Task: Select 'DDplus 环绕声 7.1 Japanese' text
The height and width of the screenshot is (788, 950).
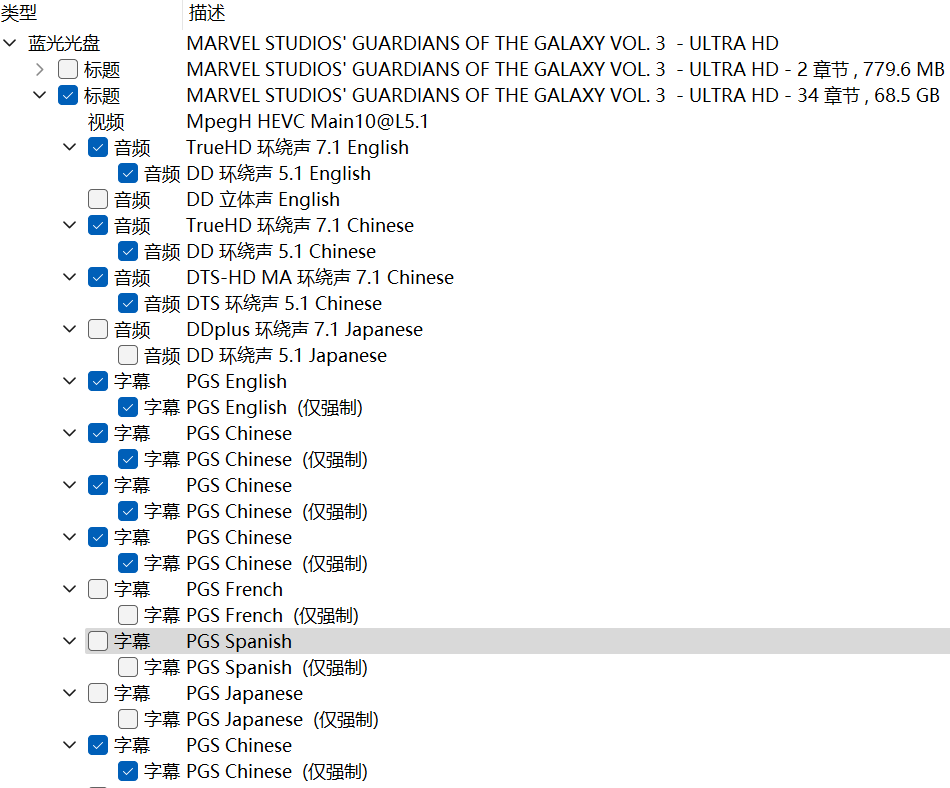Action: tap(305, 329)
